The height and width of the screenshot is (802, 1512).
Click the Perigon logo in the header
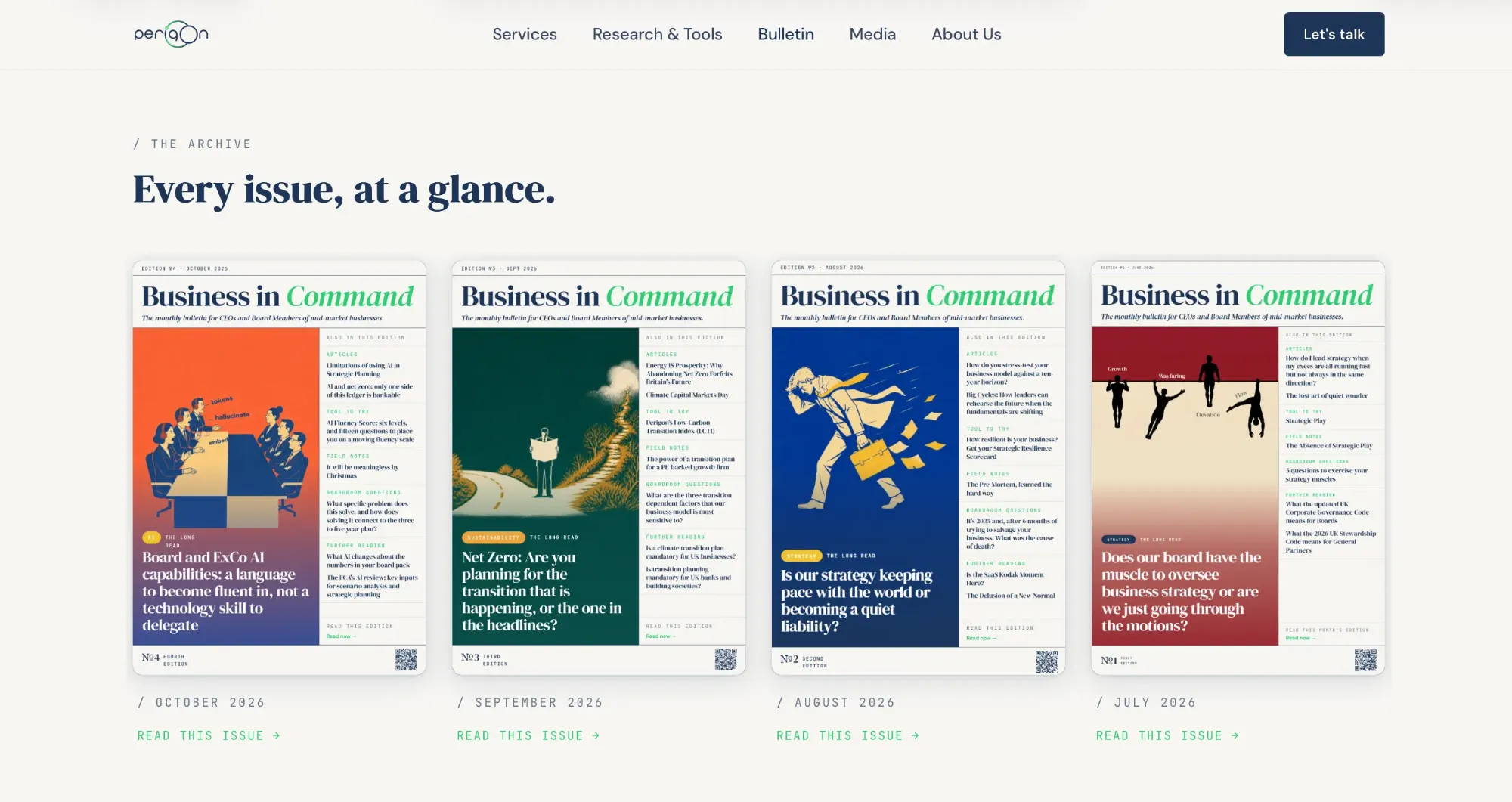[x=171, y=34]
